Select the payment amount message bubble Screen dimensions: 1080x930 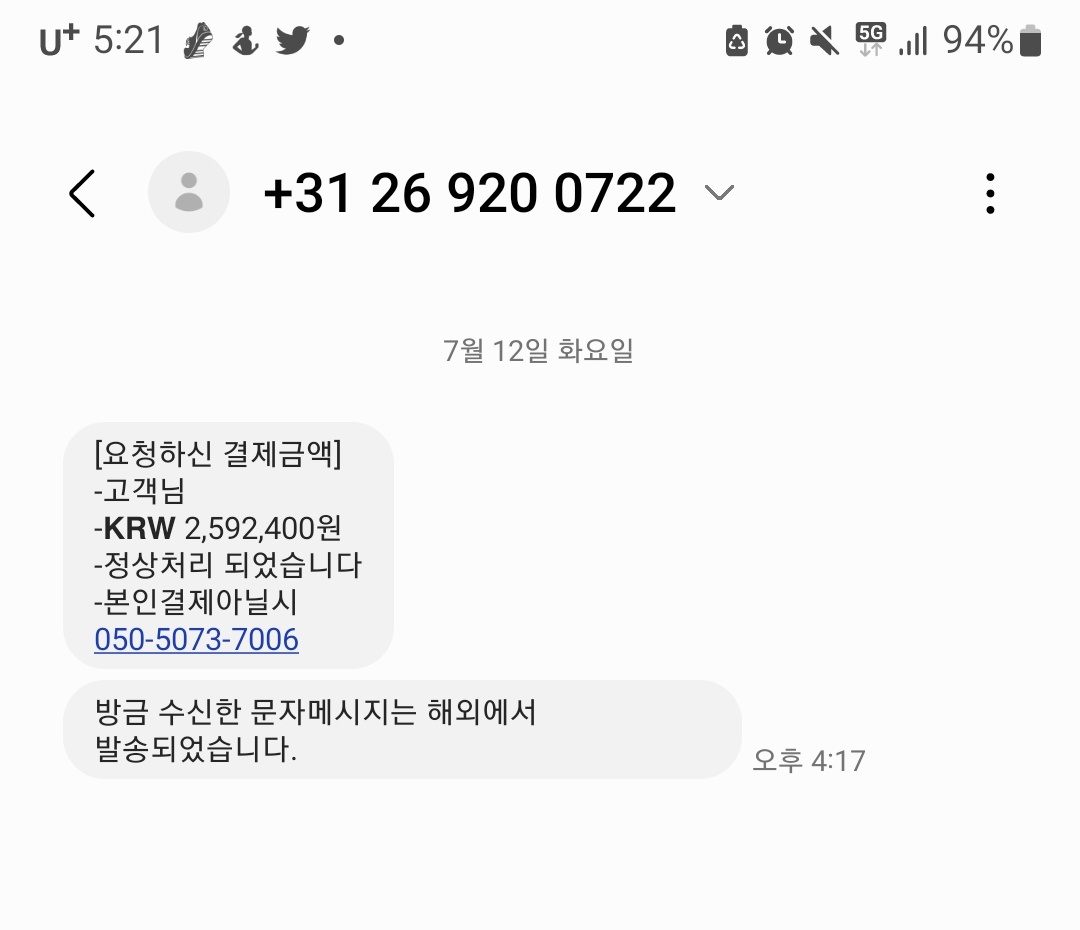(x=228, y=546)
